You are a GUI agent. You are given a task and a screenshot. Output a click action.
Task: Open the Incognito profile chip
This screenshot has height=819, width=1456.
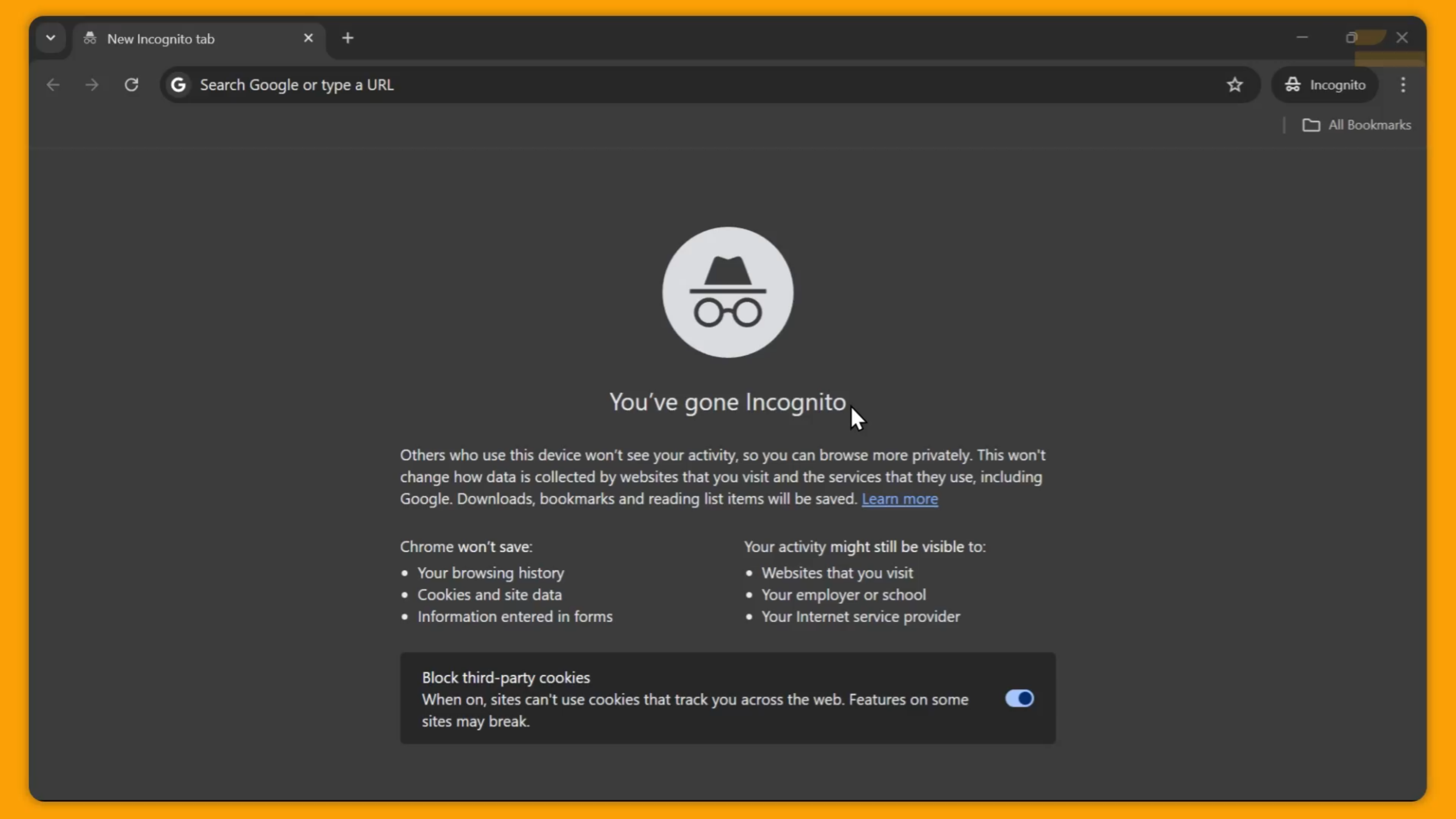[1325, 85]
